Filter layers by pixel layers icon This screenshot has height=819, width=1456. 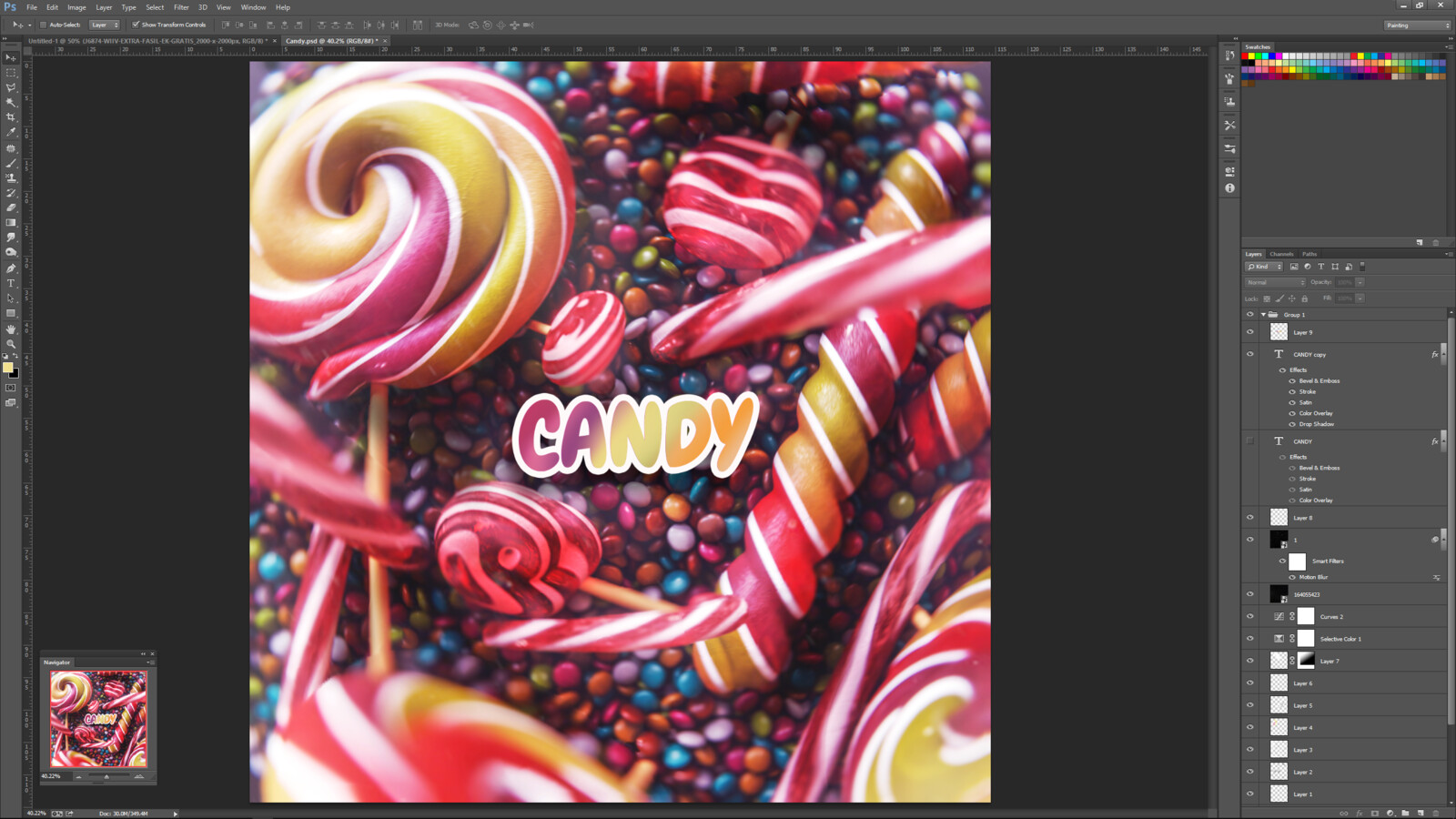click(1294, 267)
